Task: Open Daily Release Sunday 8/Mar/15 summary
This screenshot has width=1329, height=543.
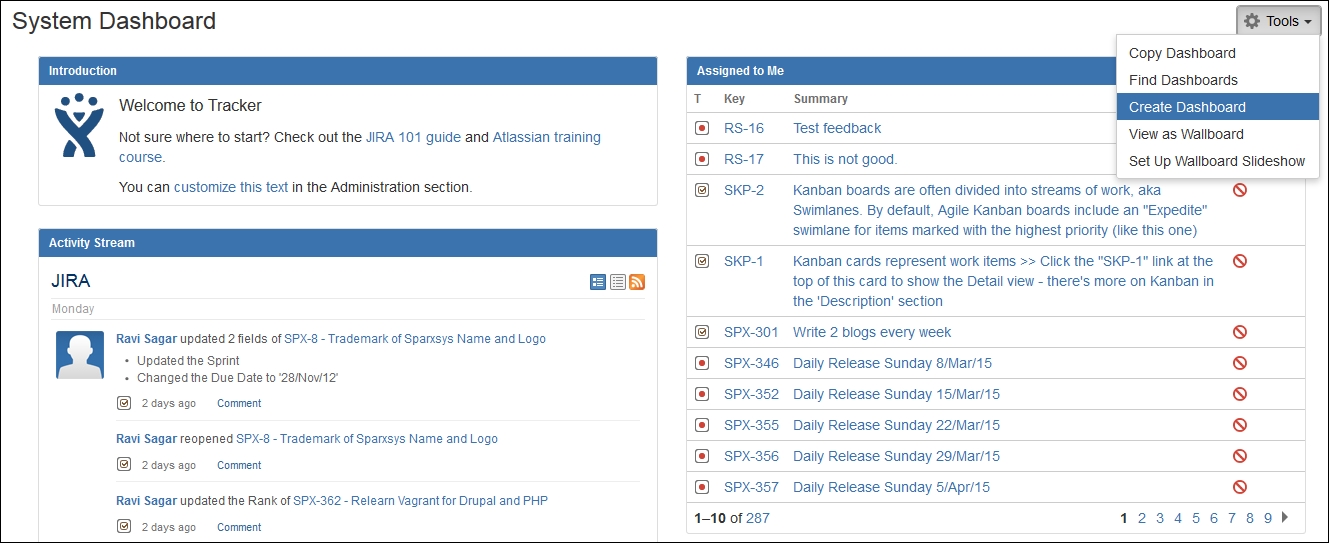Action: [892, 363]
